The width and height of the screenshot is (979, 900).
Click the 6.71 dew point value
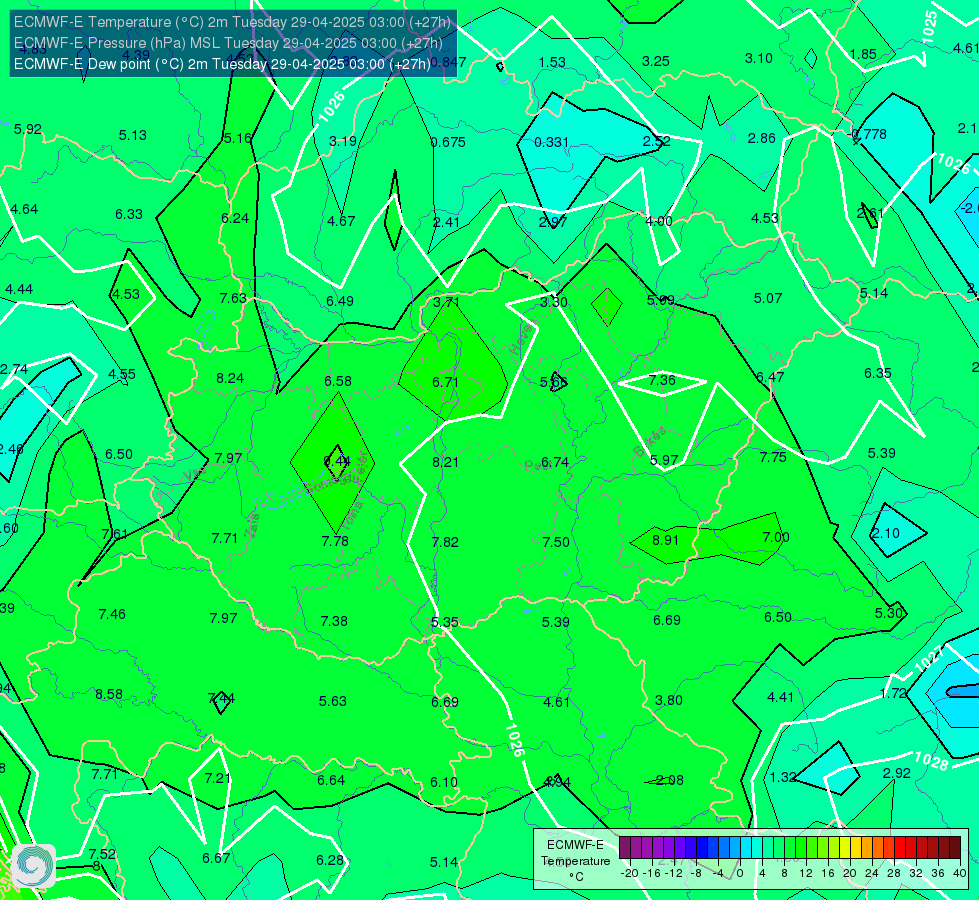(x=445, y=382)
